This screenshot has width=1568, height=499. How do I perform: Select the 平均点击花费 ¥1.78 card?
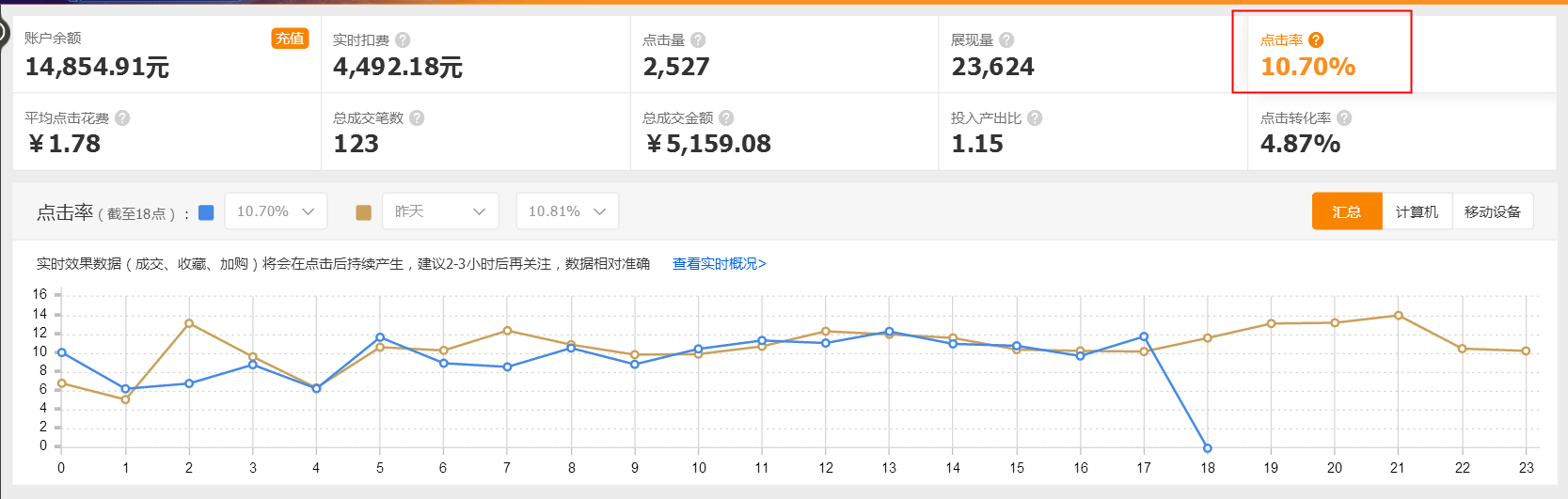(x=167, y=132)
